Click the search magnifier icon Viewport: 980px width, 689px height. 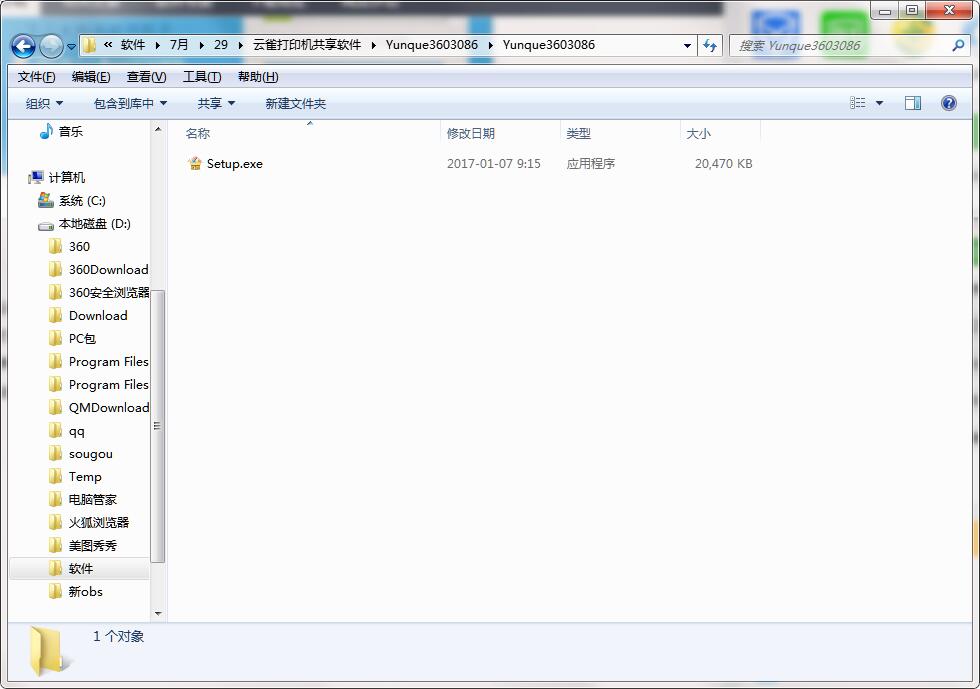(x=958, y=46)
